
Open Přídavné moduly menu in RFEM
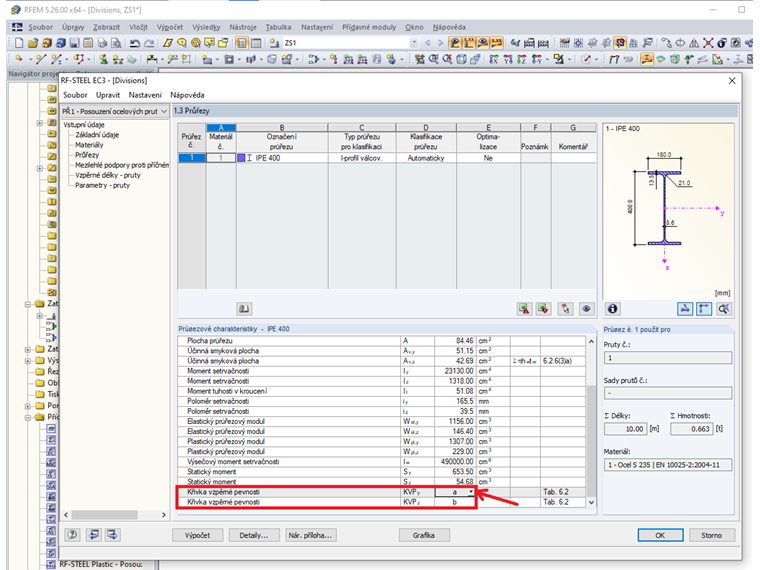tap(369, 27)
